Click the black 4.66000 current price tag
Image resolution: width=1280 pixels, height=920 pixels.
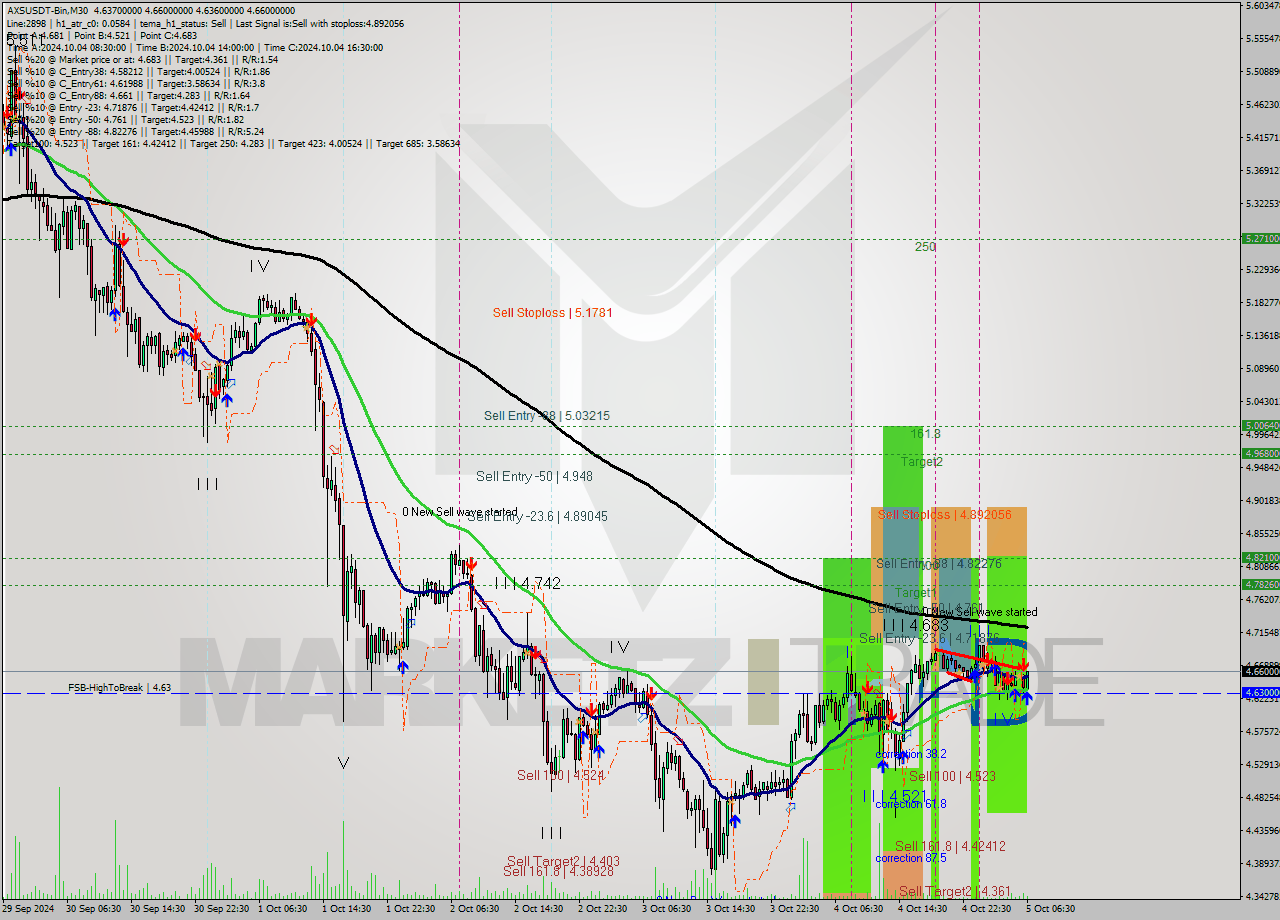point(1260,671)
